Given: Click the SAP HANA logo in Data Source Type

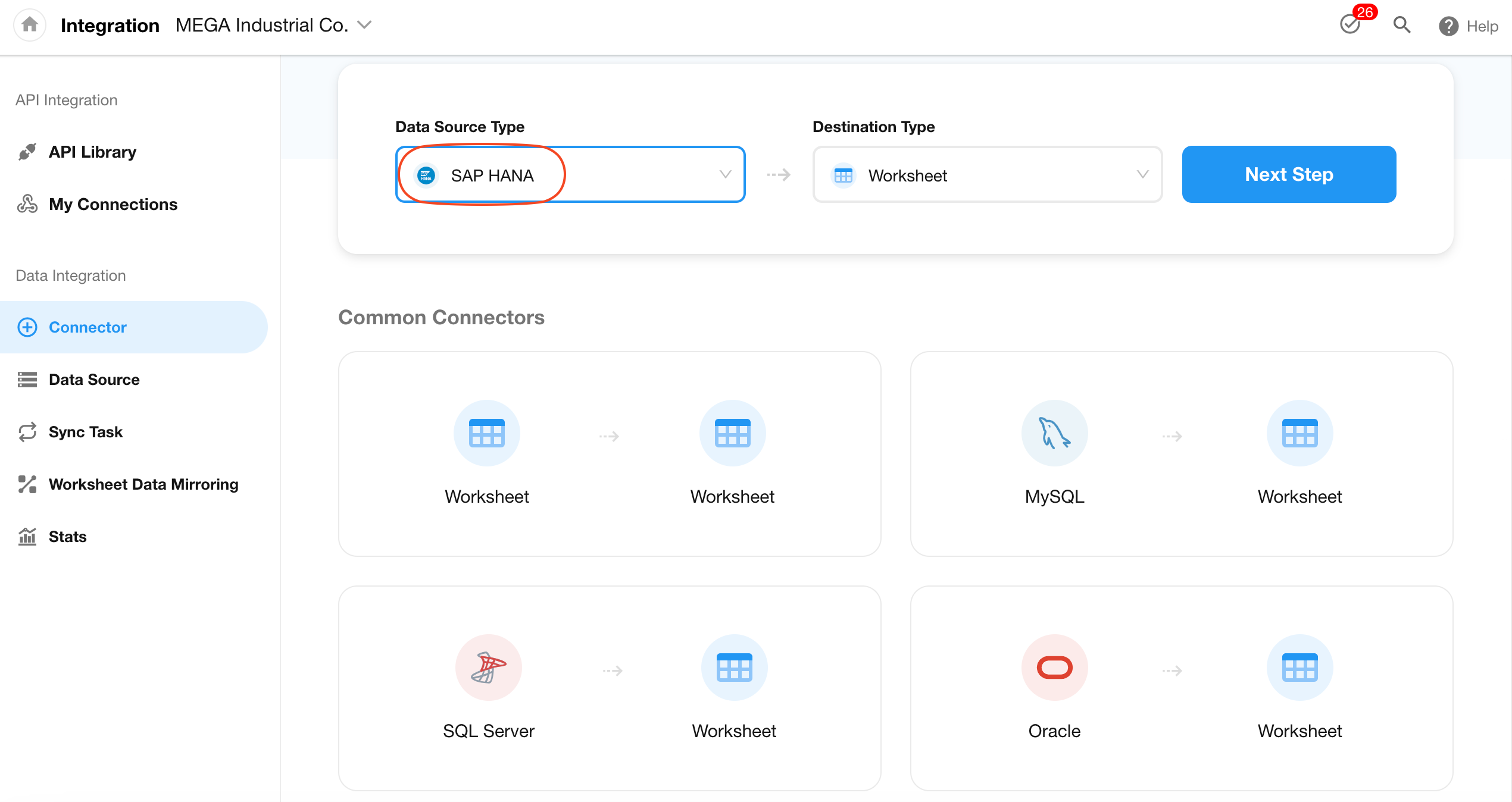Looking at the screenshot, I should click(x=426, y=176).
